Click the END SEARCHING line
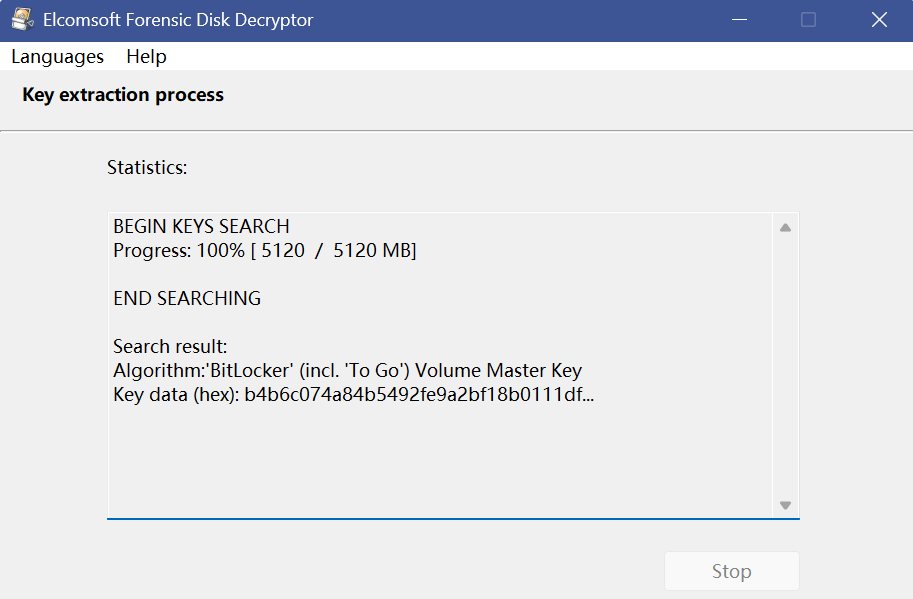This screenshot has width=913, height=599. coord(187,299)
